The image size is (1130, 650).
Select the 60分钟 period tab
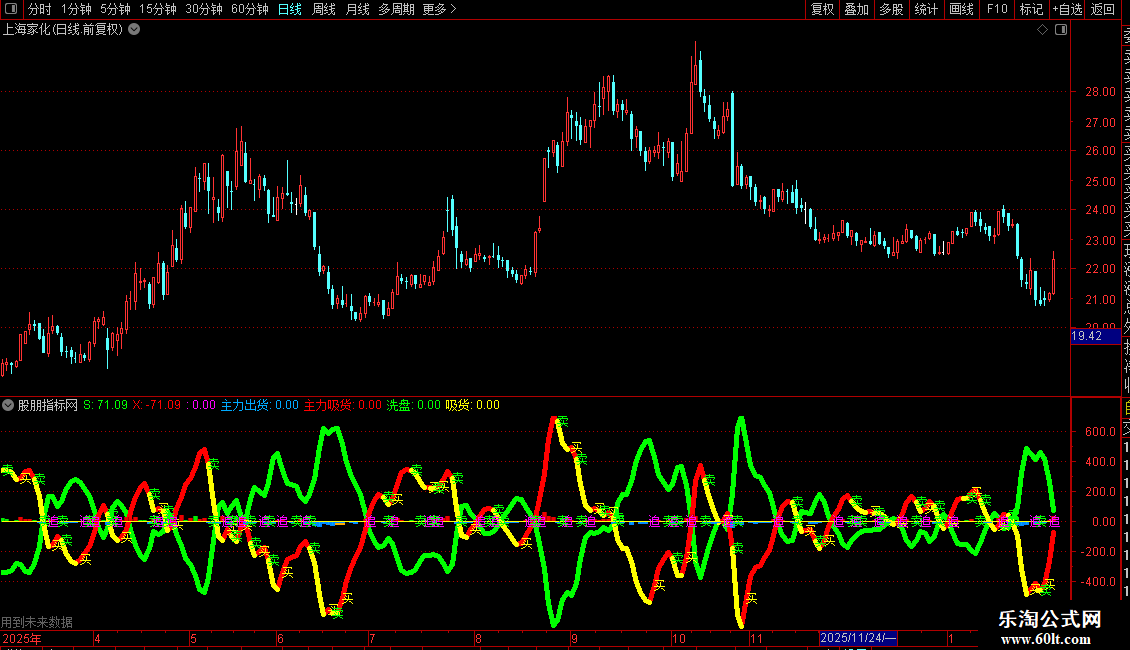(250, 9)
